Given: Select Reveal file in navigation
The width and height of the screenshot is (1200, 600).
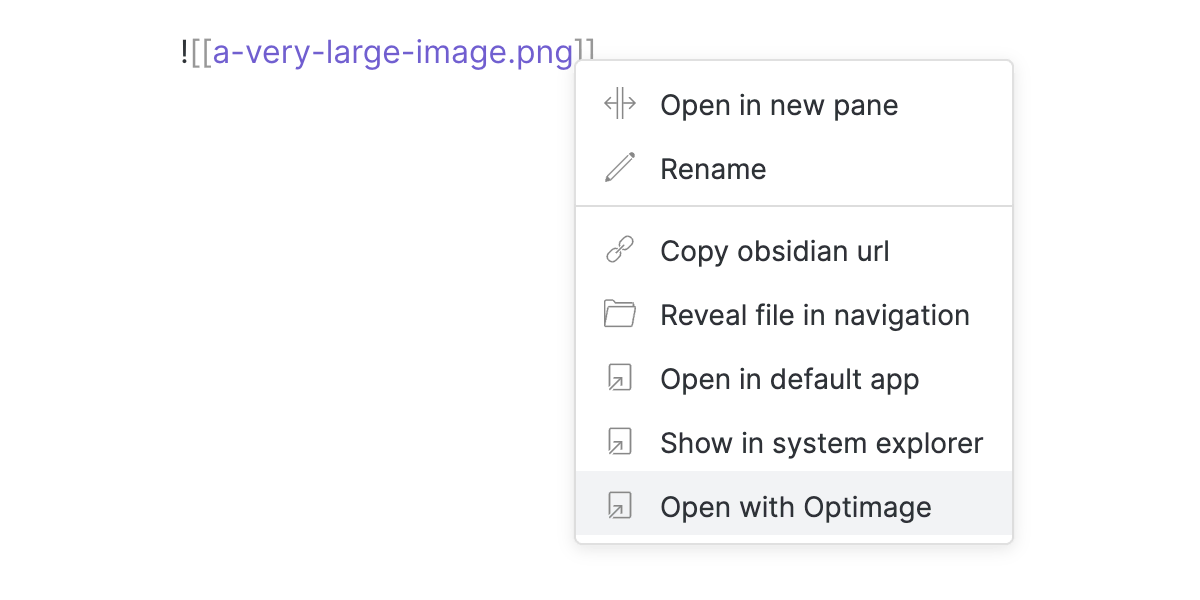Looking at the screenshot, I should (x=814, y=313).
